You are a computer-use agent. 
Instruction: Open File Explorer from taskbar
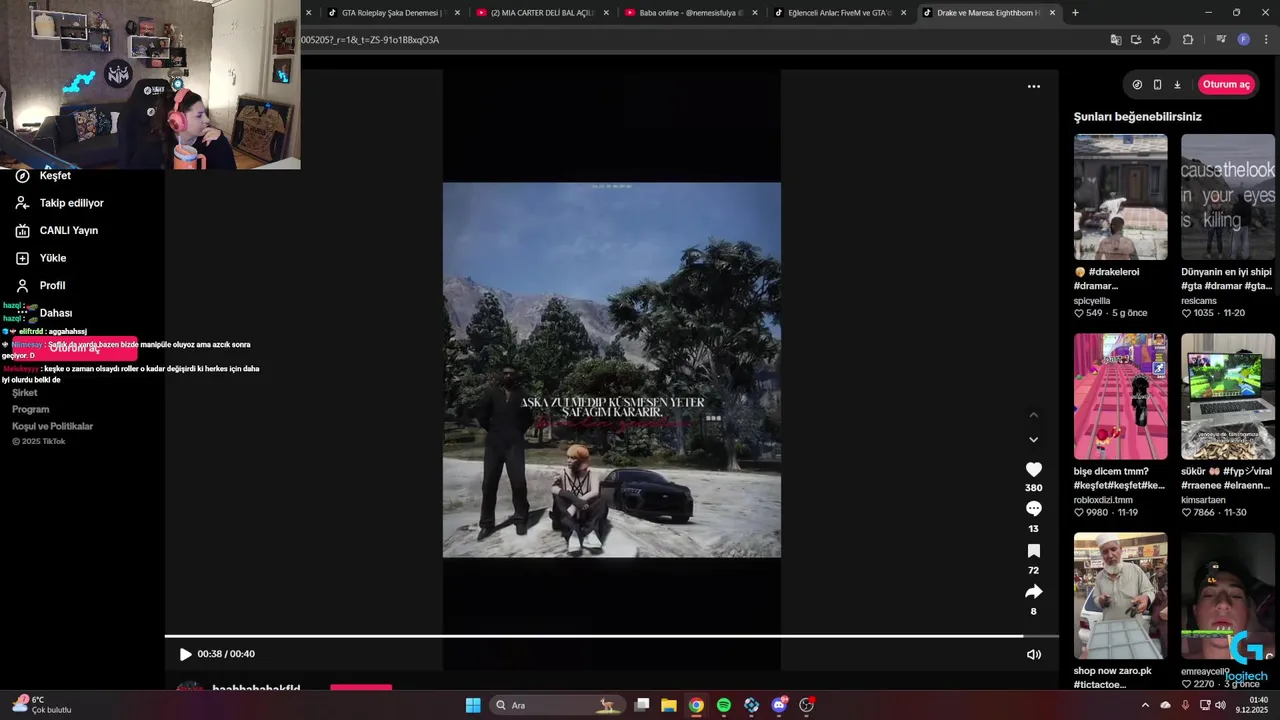point(669,705)
